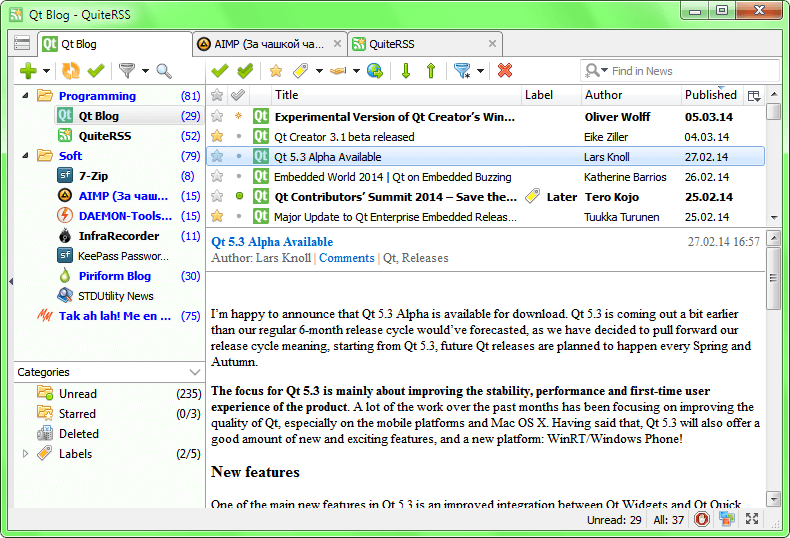Toggle star on Qt 5.3 Alpha Available
790x538 pixels.
tap(217, 157)
